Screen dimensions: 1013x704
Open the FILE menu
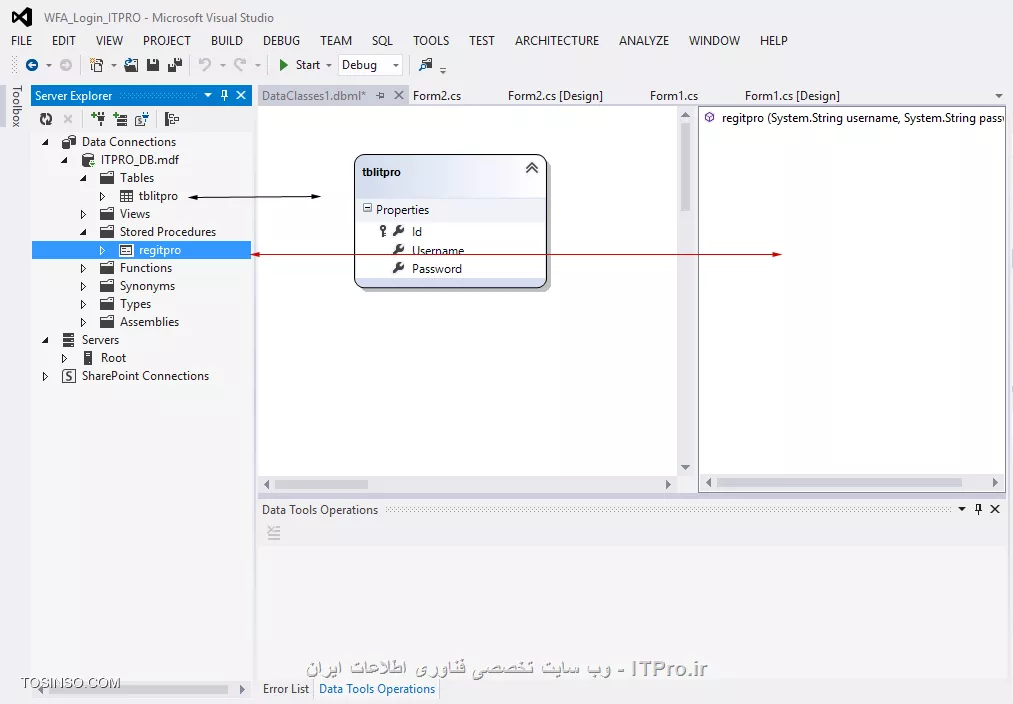point(21,41)
